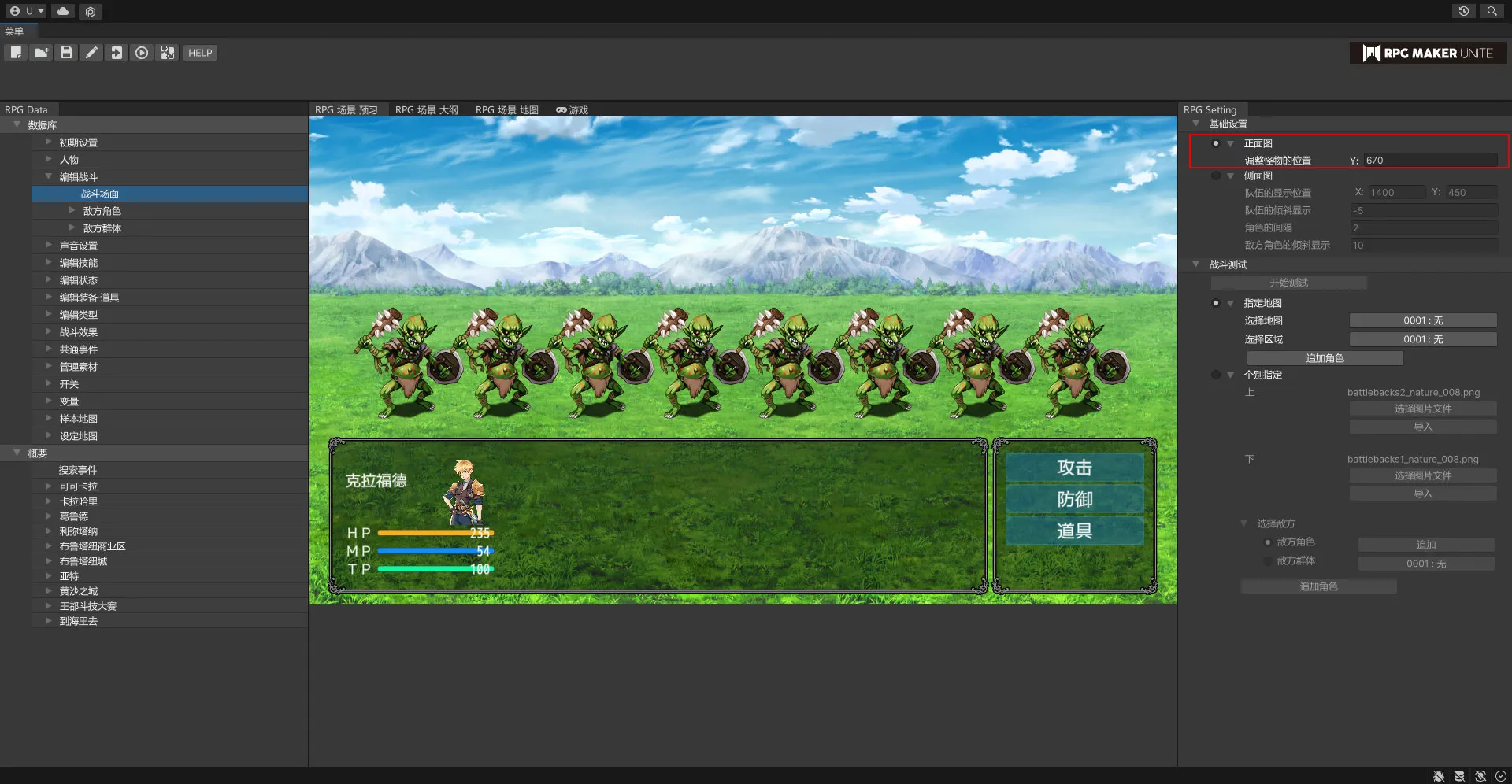
Task: Click the 调整怪物的位置 Y input field
Action: 1430,161
